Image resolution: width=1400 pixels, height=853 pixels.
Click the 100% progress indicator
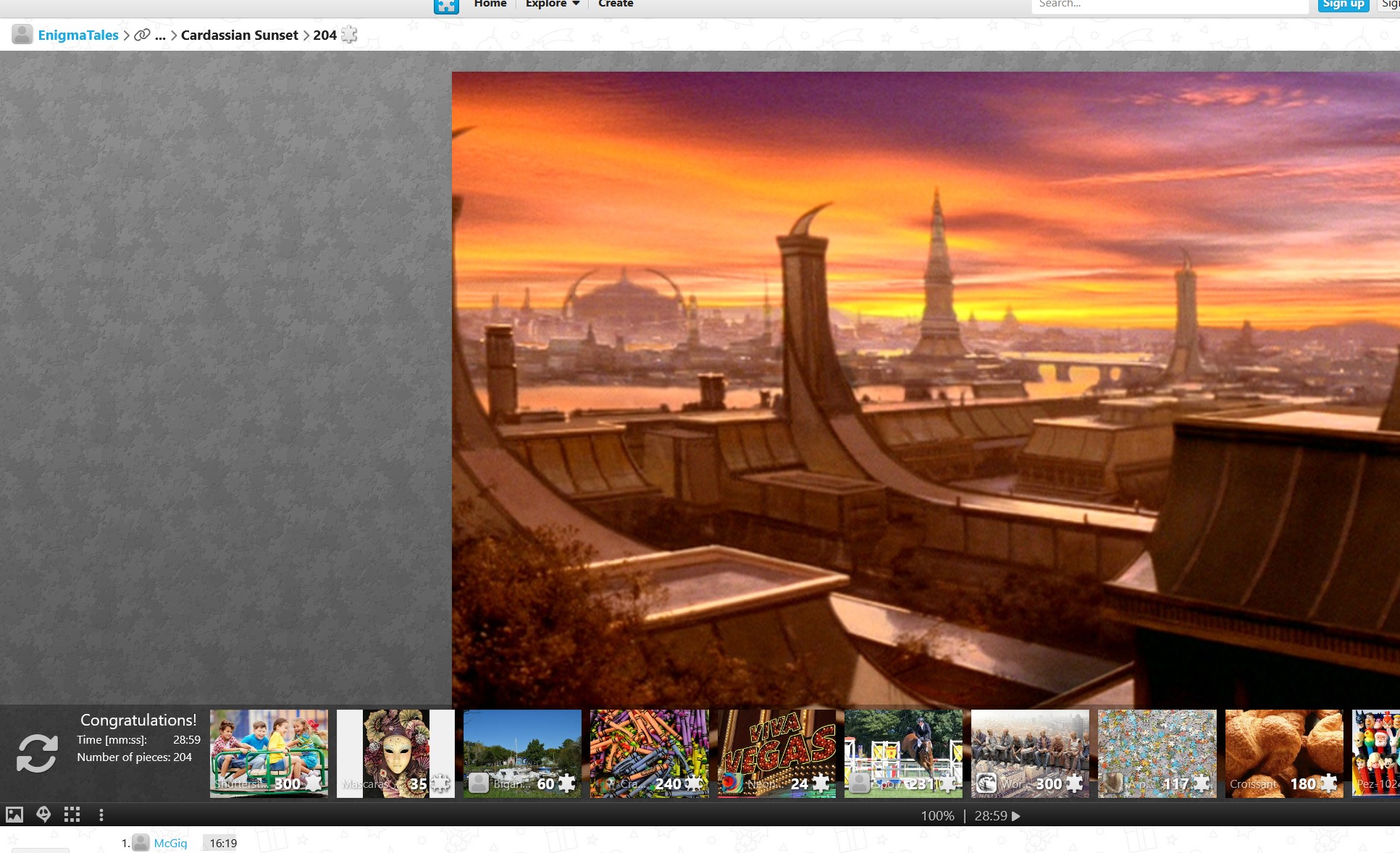tap(937, 816)
